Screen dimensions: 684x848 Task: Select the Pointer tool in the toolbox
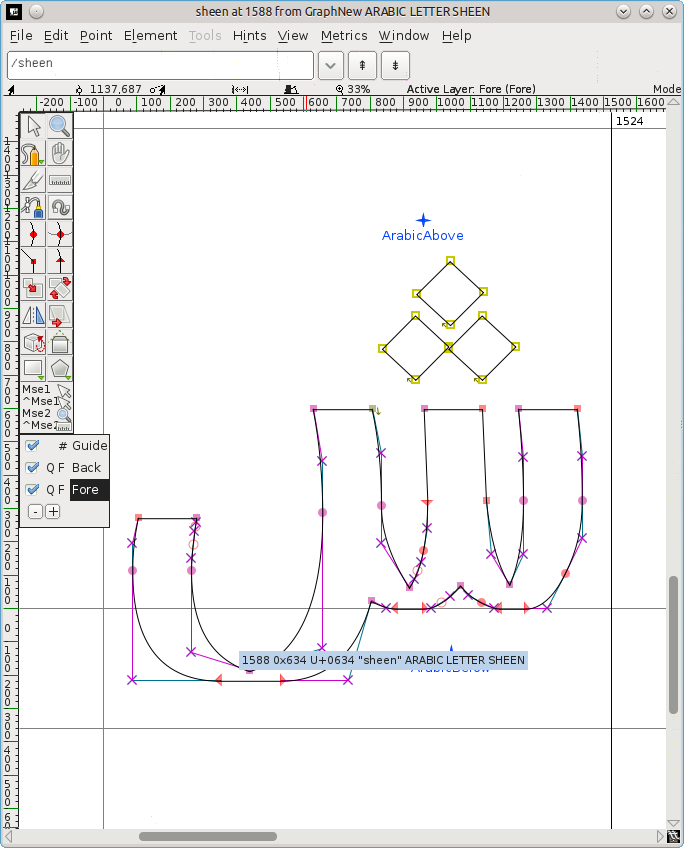[x=34, y=126]
